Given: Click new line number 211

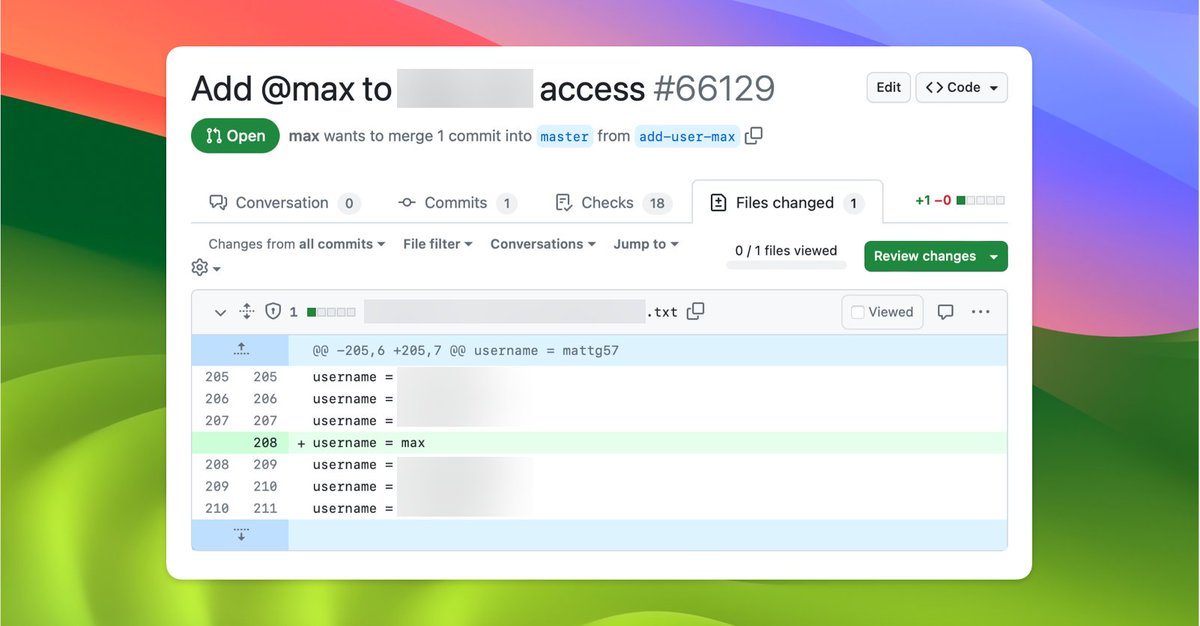Looking at the screenshot, I should (265, 509).
